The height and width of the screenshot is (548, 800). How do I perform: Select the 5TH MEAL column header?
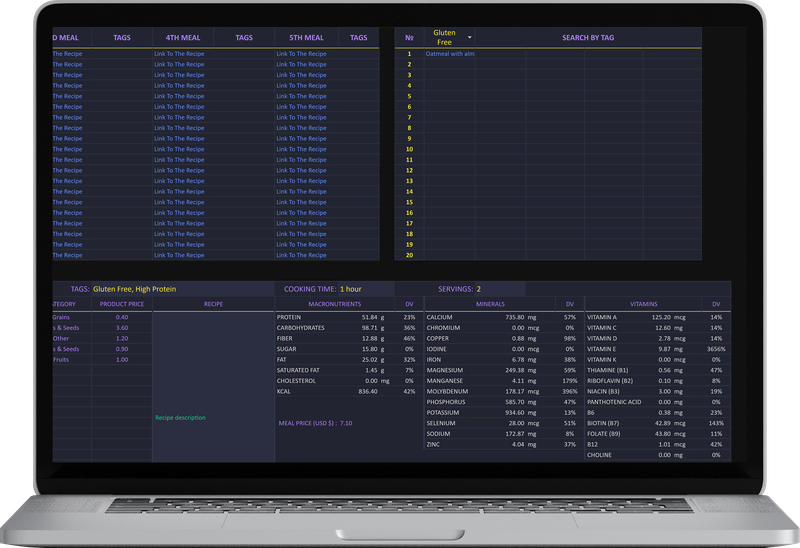pos(306,38)
